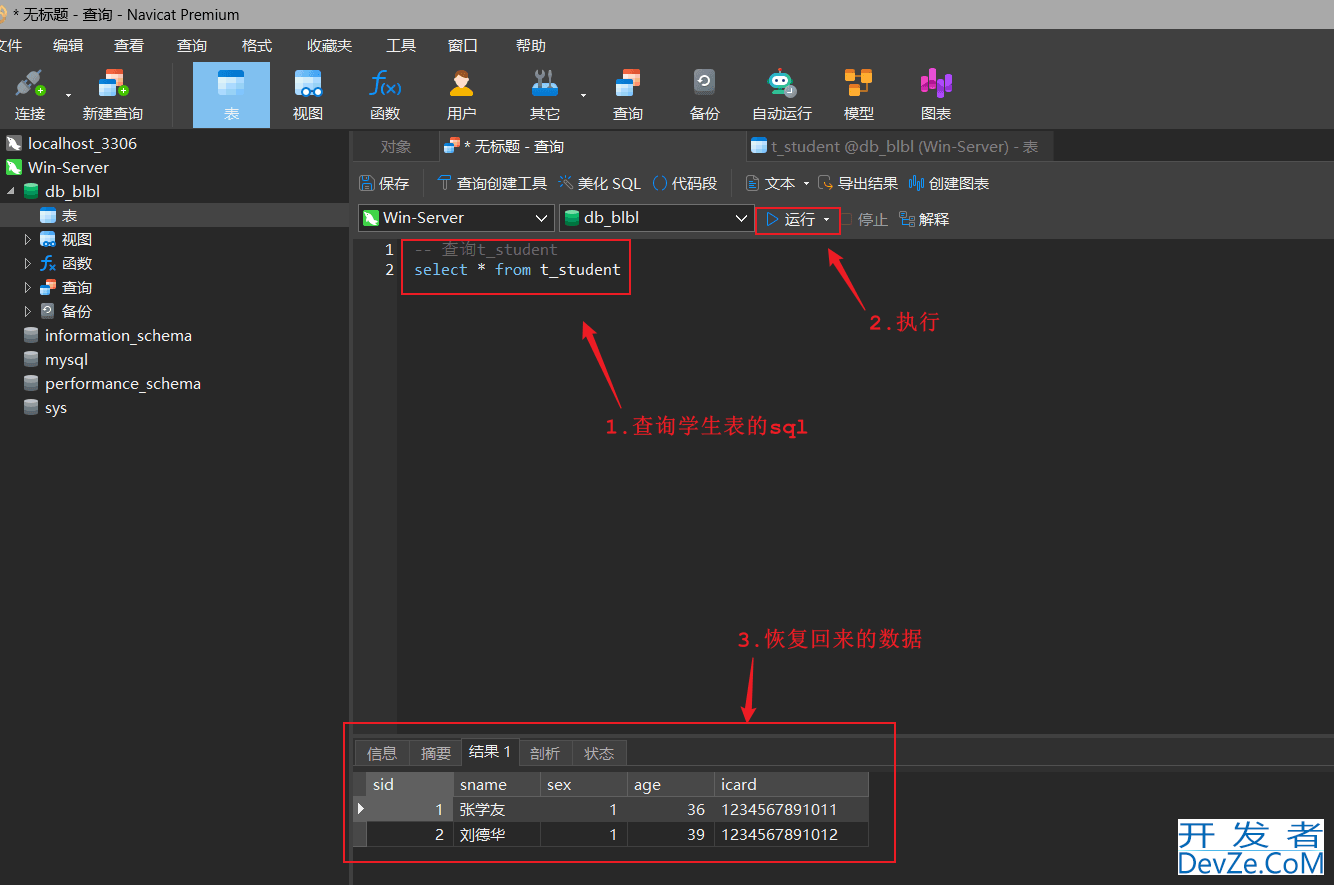
Task: Click the sname column header
Action: (497, 784)
